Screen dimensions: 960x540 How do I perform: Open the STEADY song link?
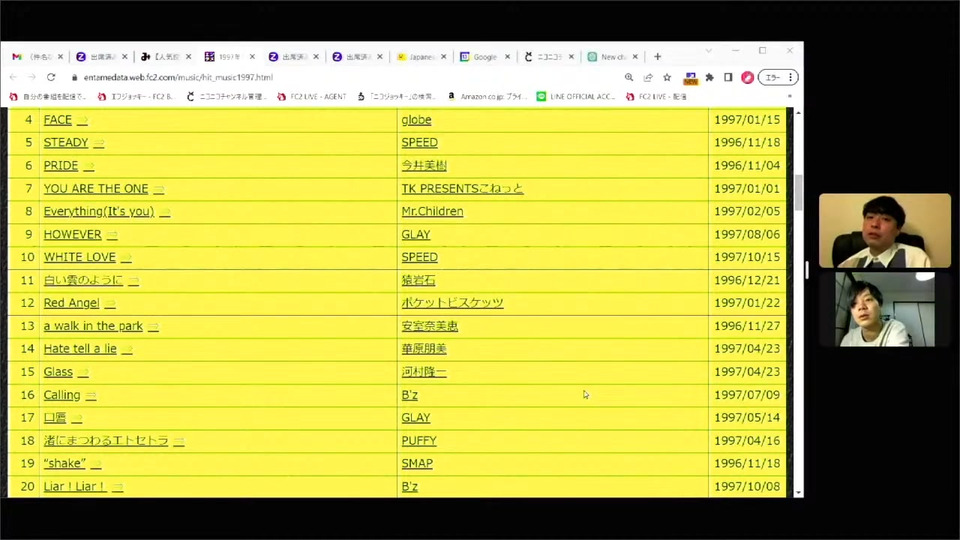[66, 143]
